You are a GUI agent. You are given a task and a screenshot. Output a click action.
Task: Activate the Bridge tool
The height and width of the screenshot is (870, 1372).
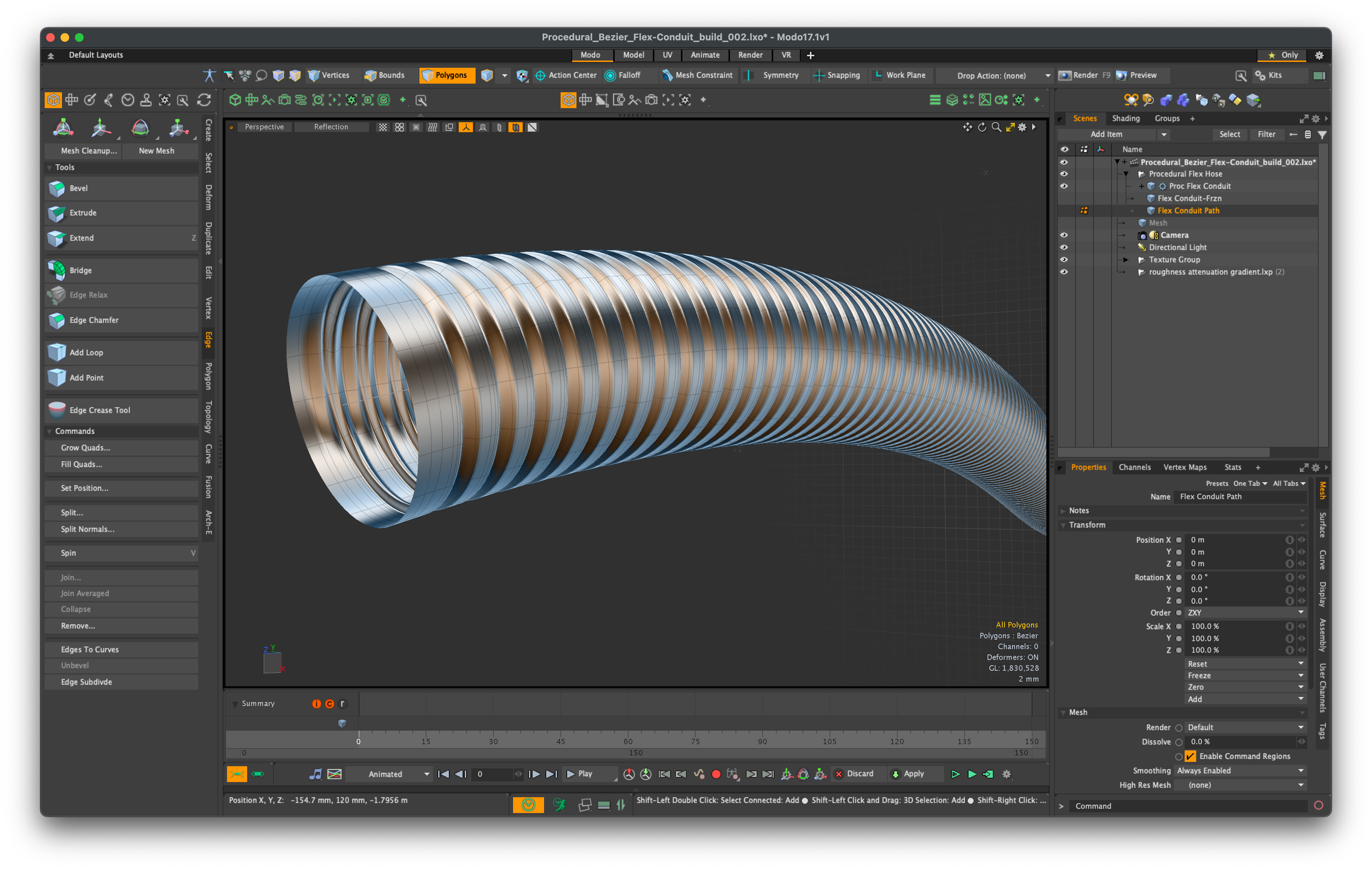[x=121, y=270]
